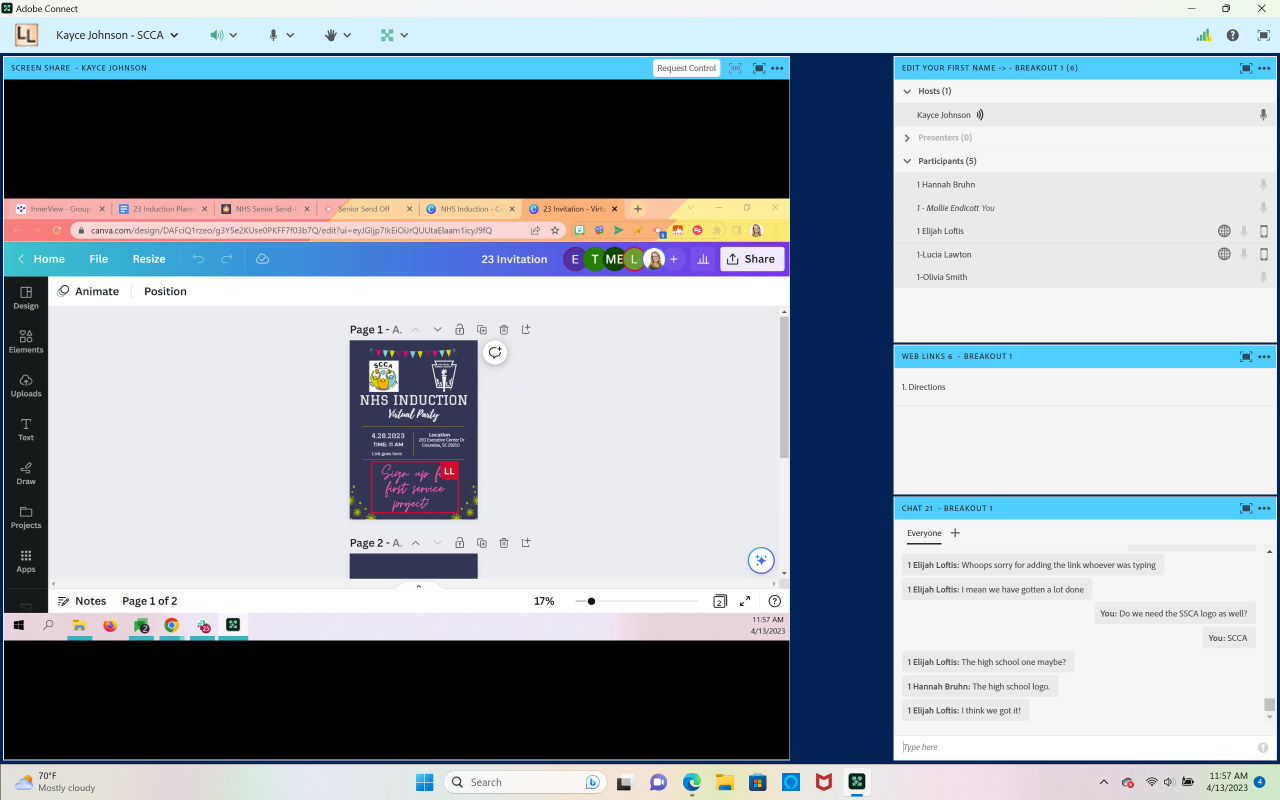Open the Projects side panel
This screenshot has width=1280, height=800.
pos(26,517)
